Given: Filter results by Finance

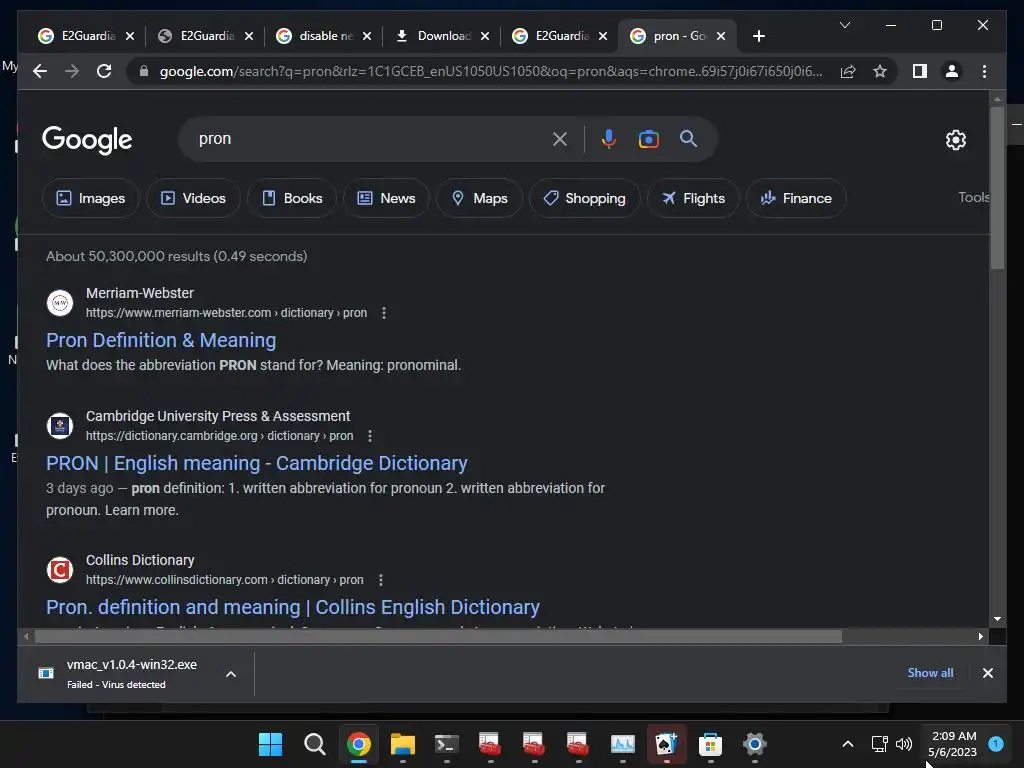Looking at the screenshot, I should 796,198.
